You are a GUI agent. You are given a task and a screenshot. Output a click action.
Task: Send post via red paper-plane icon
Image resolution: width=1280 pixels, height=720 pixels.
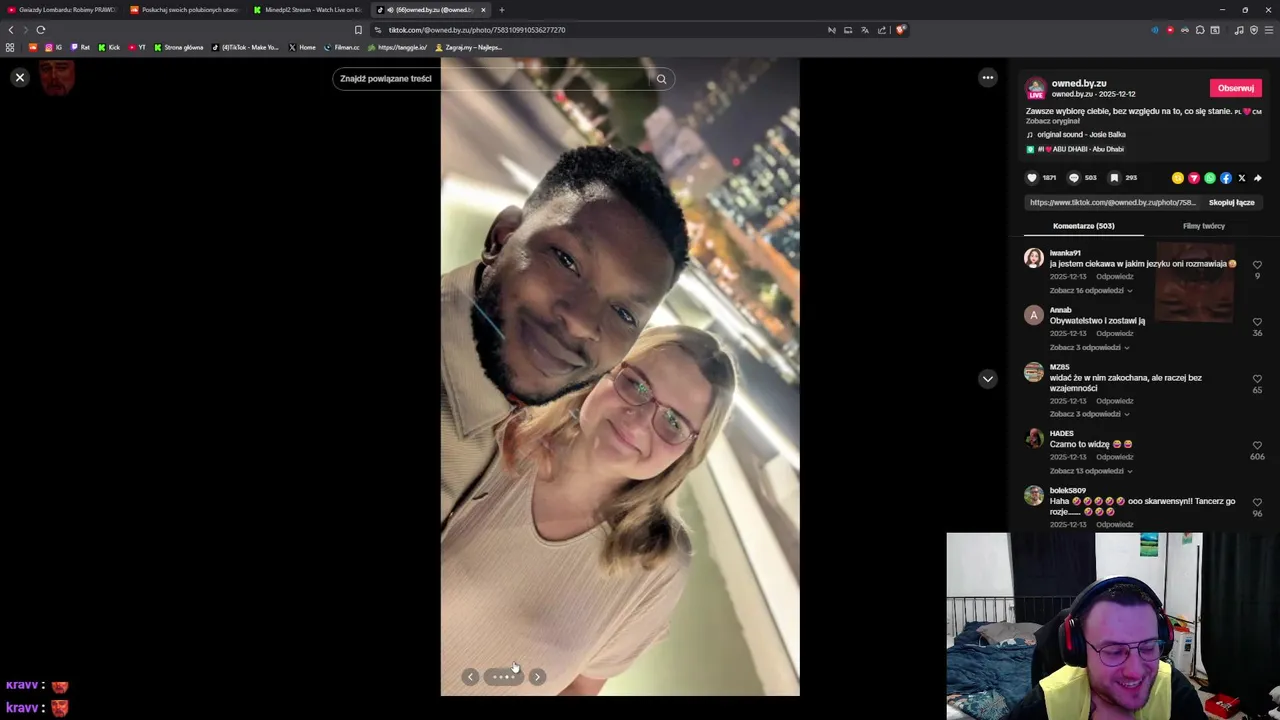click(1194, 178)
